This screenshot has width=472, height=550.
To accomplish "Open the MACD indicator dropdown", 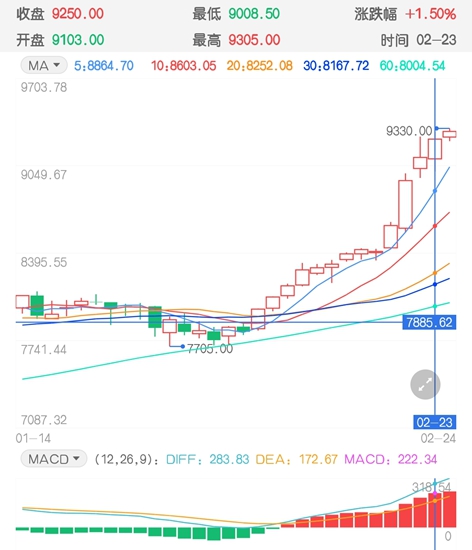I will coord(54,459).
